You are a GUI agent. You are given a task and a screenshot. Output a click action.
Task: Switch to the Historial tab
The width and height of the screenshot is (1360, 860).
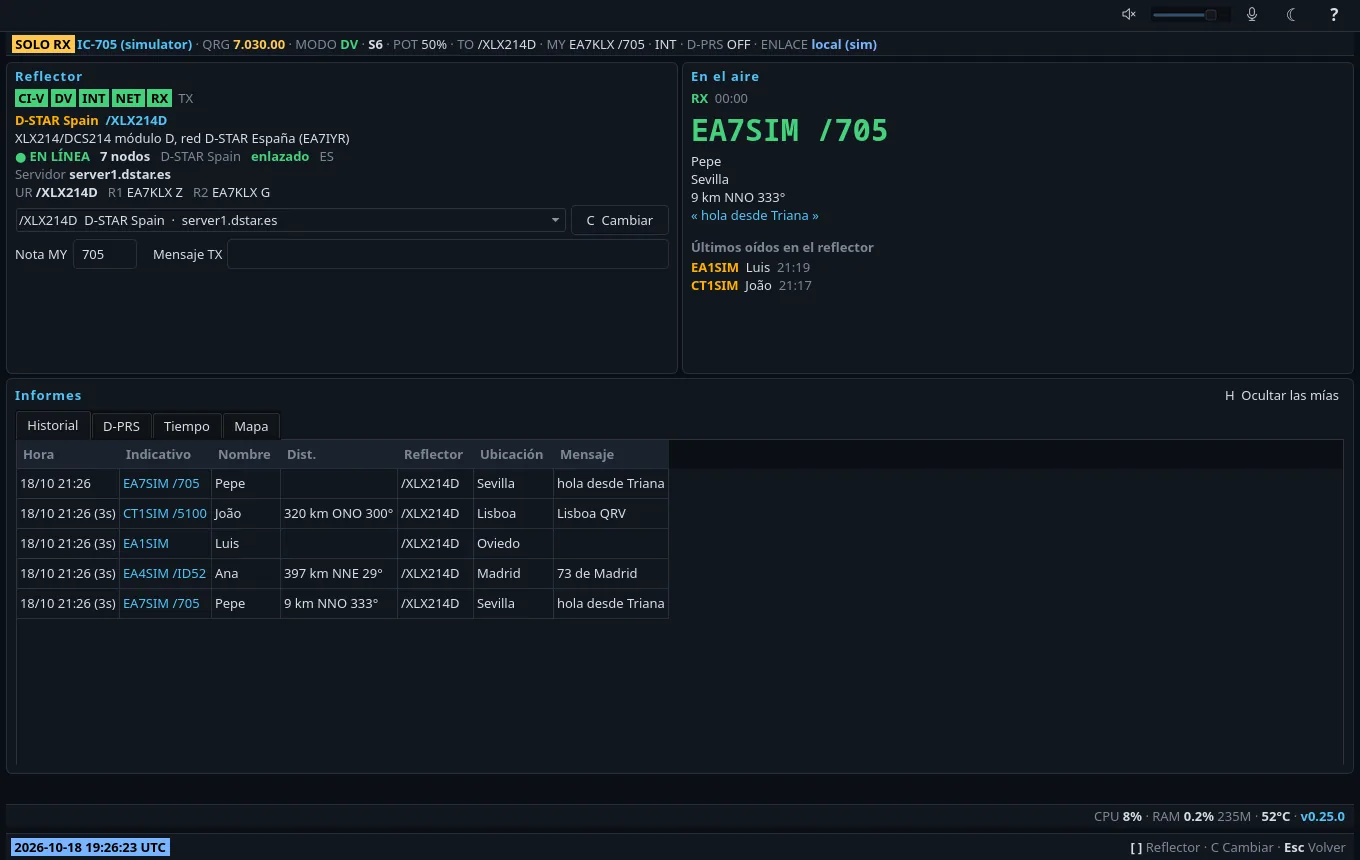pos(53,425)
